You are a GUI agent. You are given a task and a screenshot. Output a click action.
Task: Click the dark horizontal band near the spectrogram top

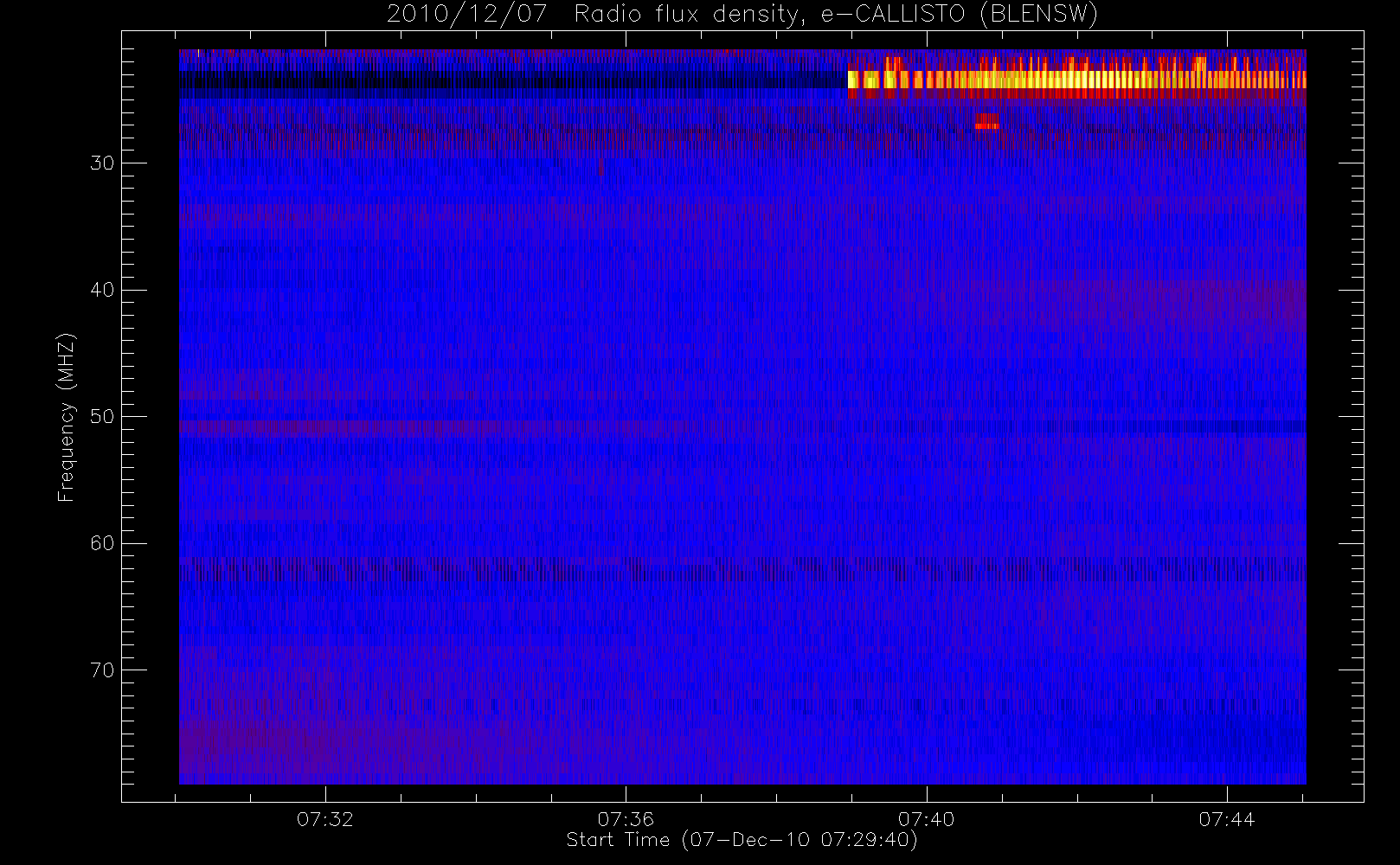(513, 80)
